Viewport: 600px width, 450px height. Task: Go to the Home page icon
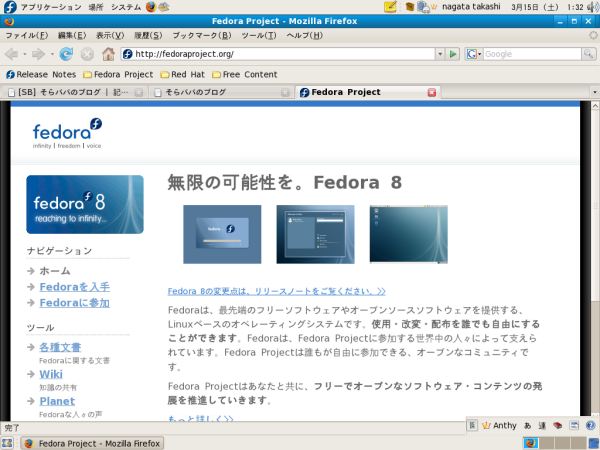pyautogui.click(x=108, y=54)
